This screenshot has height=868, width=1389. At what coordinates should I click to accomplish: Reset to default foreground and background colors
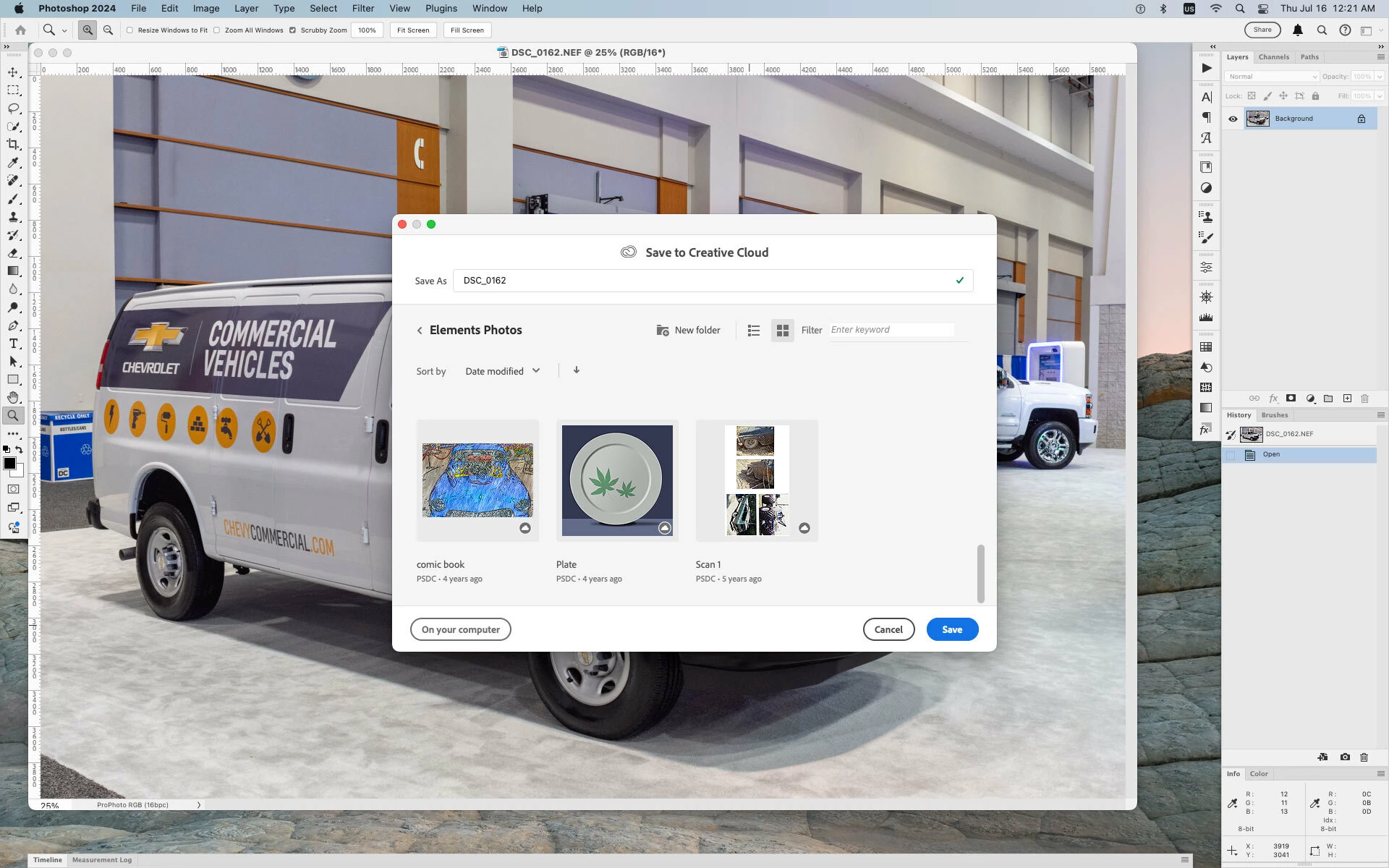click(7, 450)
